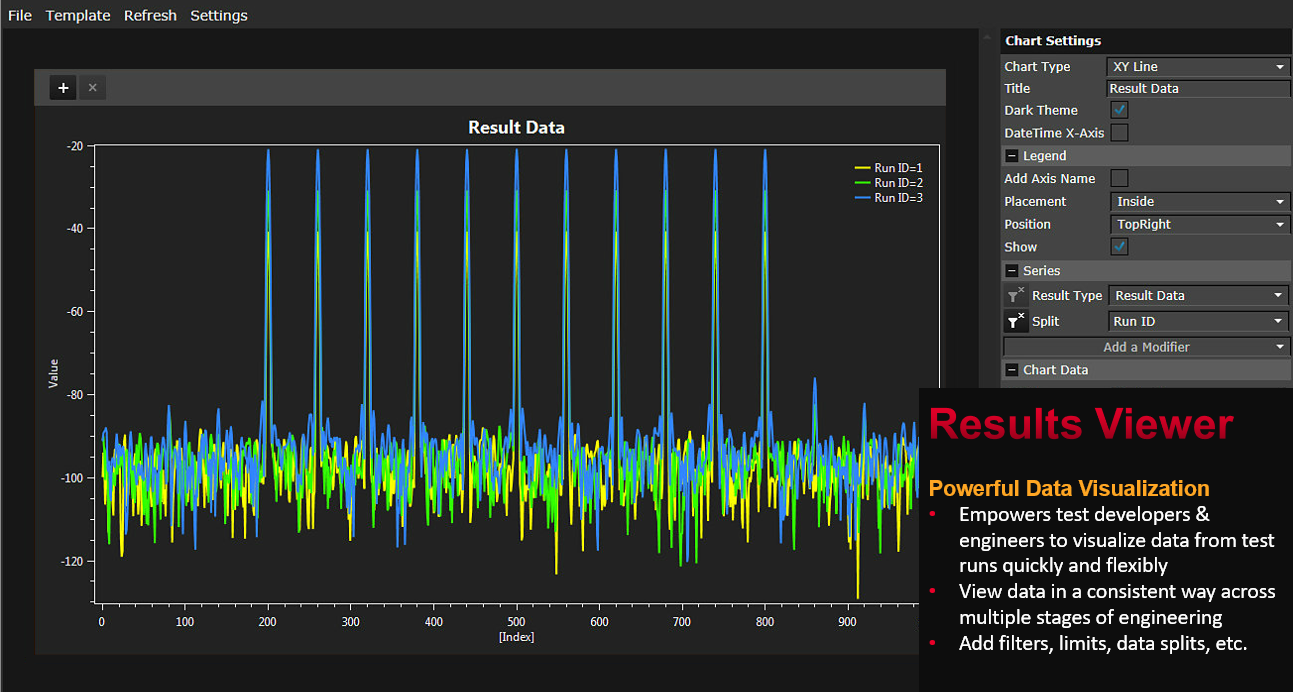Screen dimensions: 1293x692
Task: Disable the Dark Theme checkbox
Action: click(x=1120, y=110)
